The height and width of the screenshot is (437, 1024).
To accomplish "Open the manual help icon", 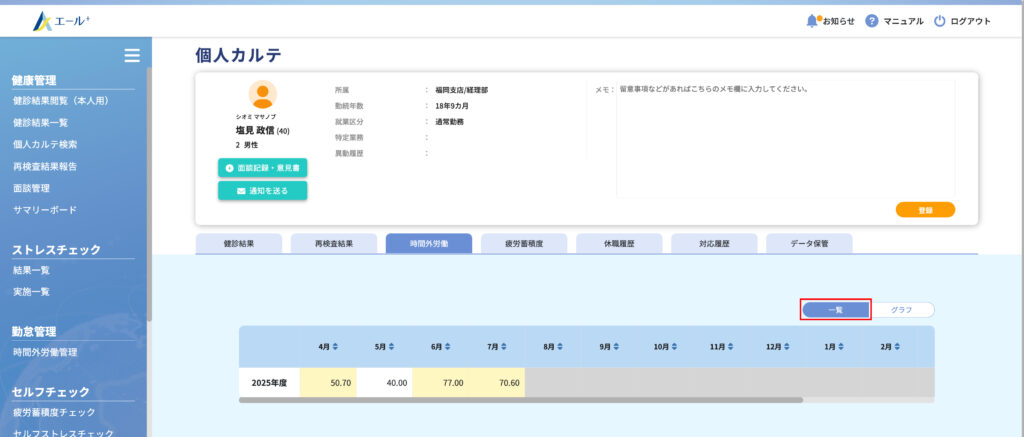I will tap(872, 21).
